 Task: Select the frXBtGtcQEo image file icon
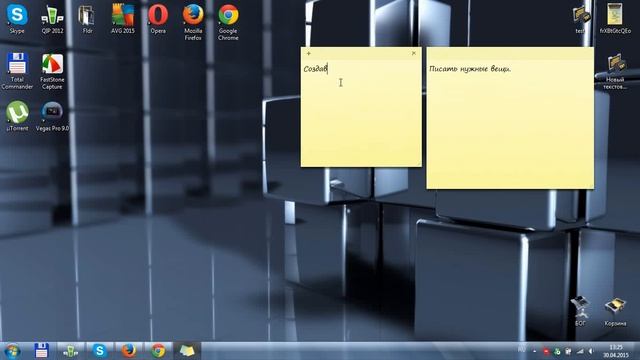(x=615, y=18)
